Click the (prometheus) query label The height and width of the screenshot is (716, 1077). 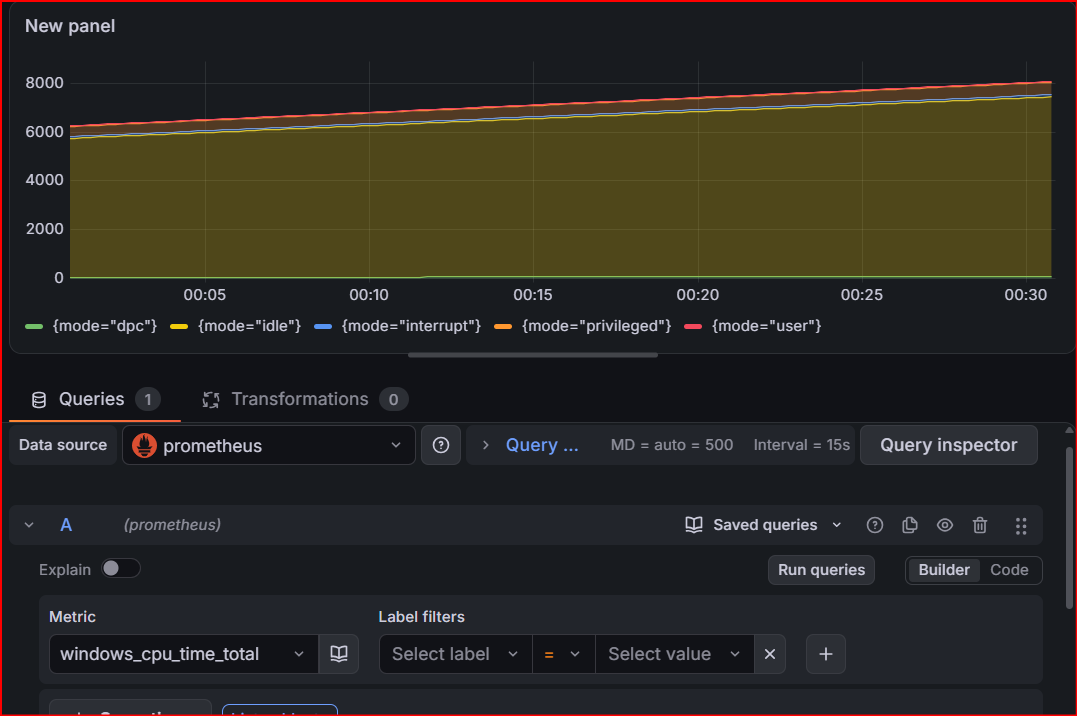pyautogui.click(x=172, y=526)
